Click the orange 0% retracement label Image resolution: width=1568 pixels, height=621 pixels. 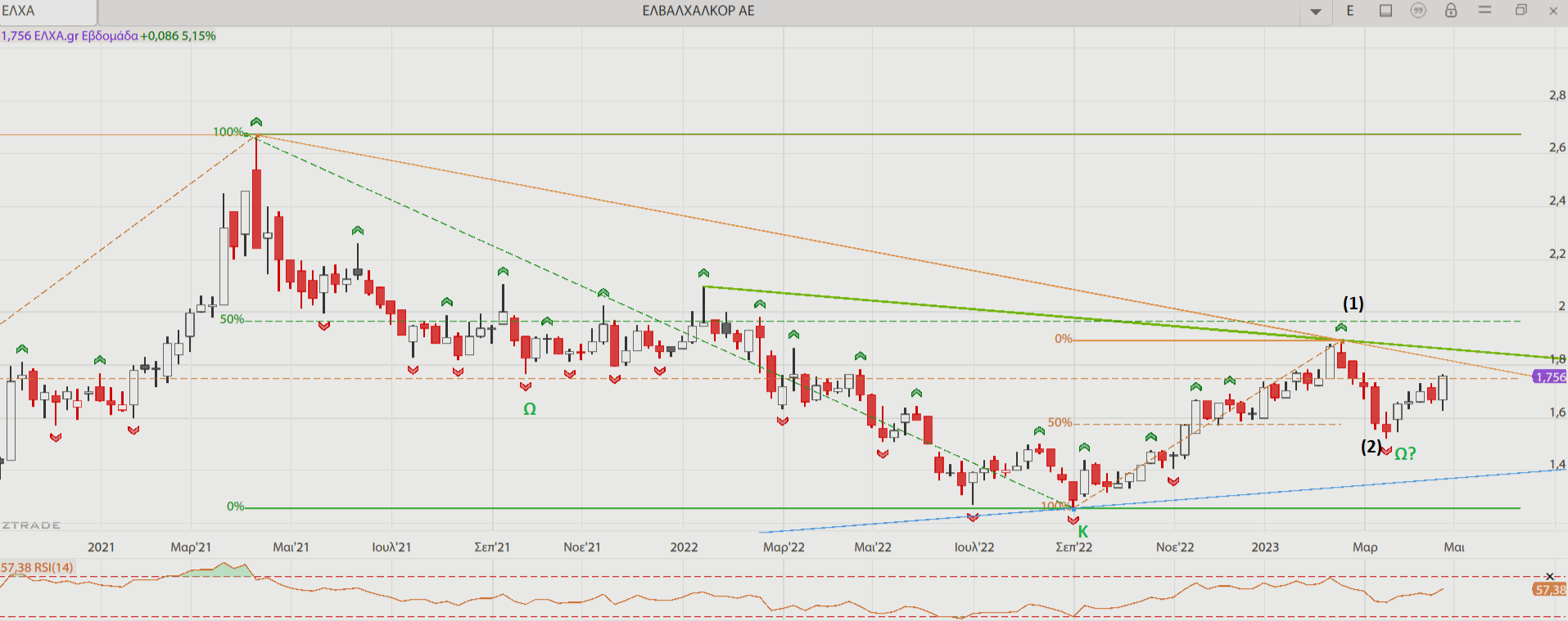1063,339
